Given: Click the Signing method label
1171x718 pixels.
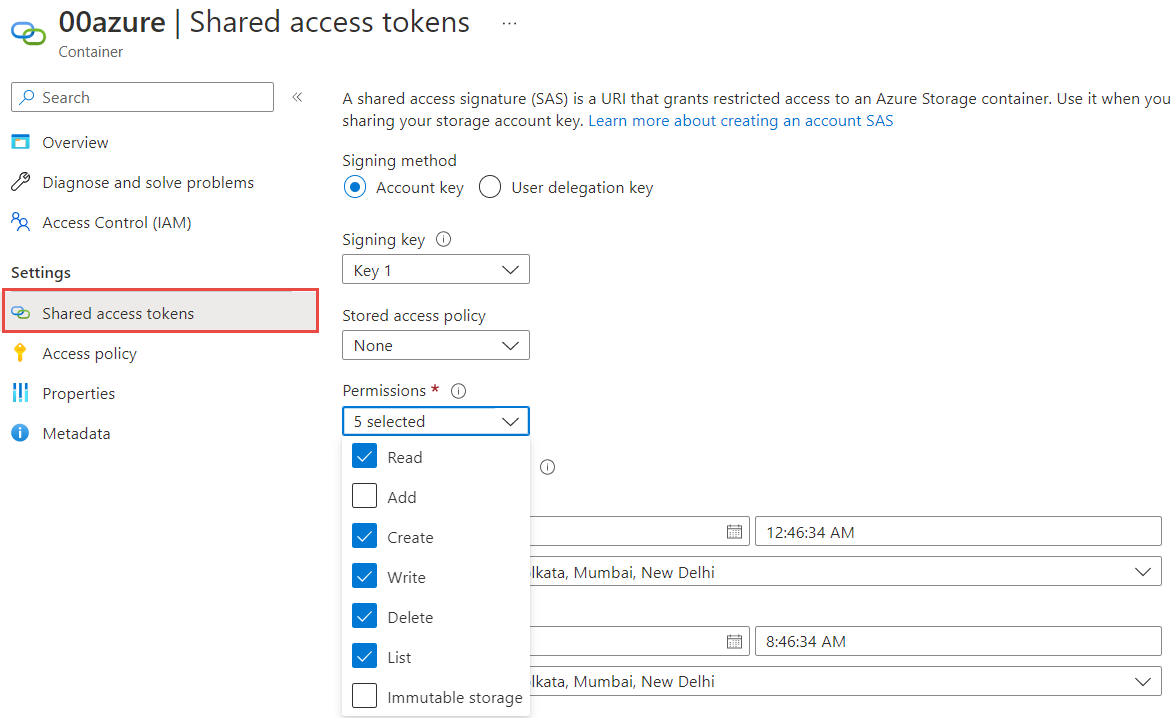Looking at the screenshot, I should click(400, 161).
